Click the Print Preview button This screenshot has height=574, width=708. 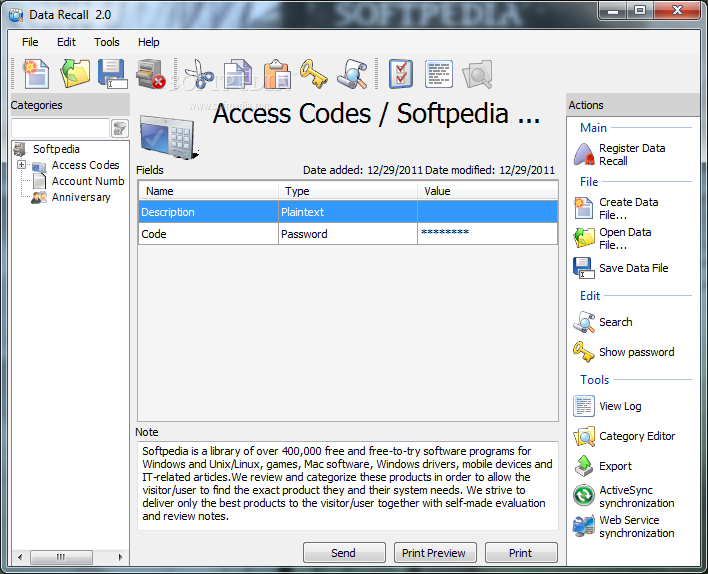click(435, 553)
